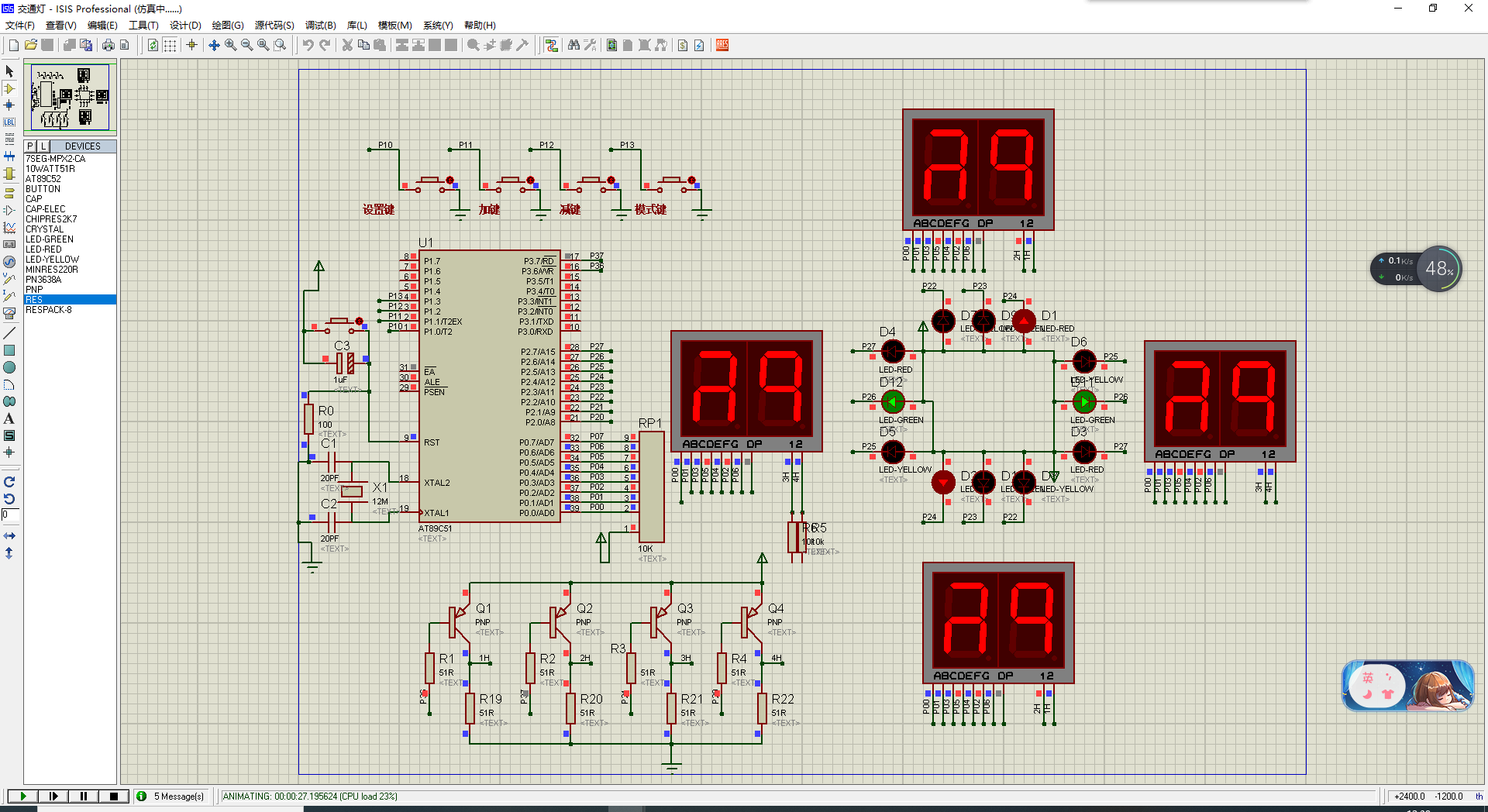
Task: Open the property assignment tool
Action: [590, 45]
